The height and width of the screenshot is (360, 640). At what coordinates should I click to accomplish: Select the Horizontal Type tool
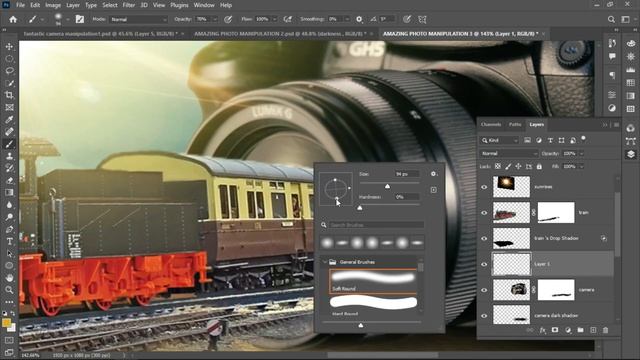click(x=9, y=241)
